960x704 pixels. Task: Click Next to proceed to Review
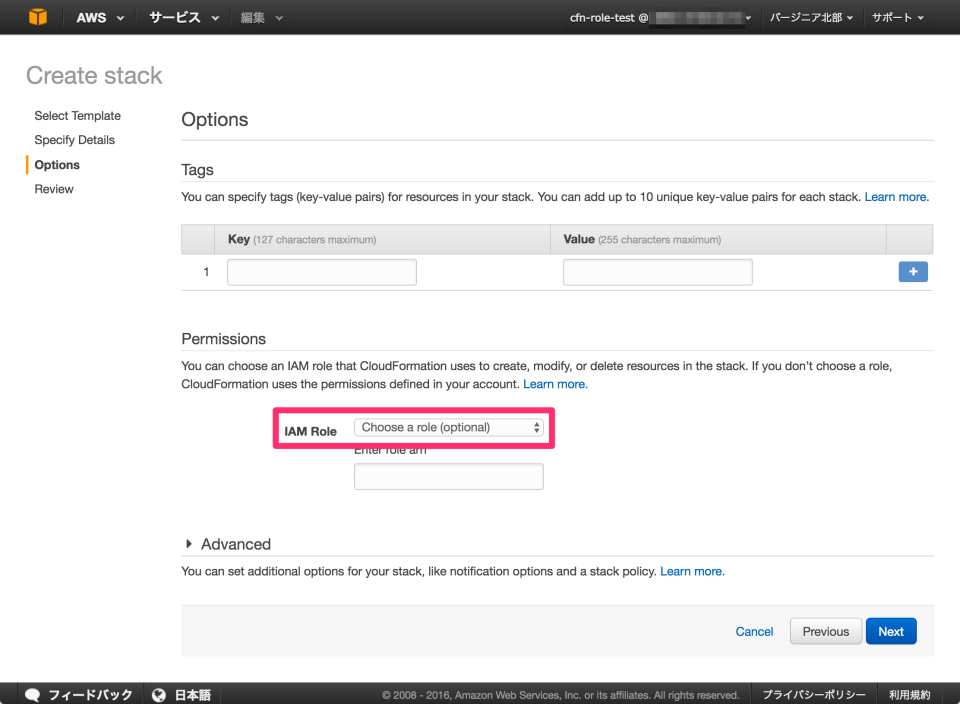coord(890,631)
